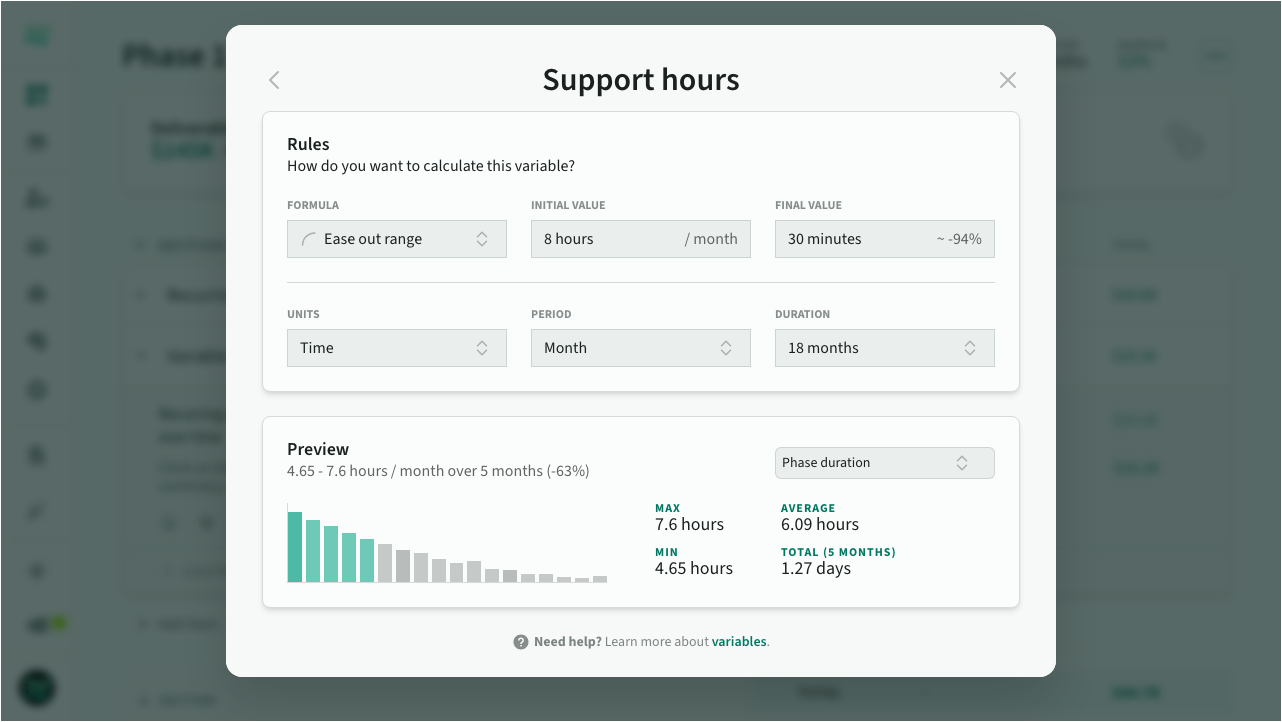This screenshot has width=1282, height=722.
Task: Click the Units field chevron arrows
Action: 482,348
